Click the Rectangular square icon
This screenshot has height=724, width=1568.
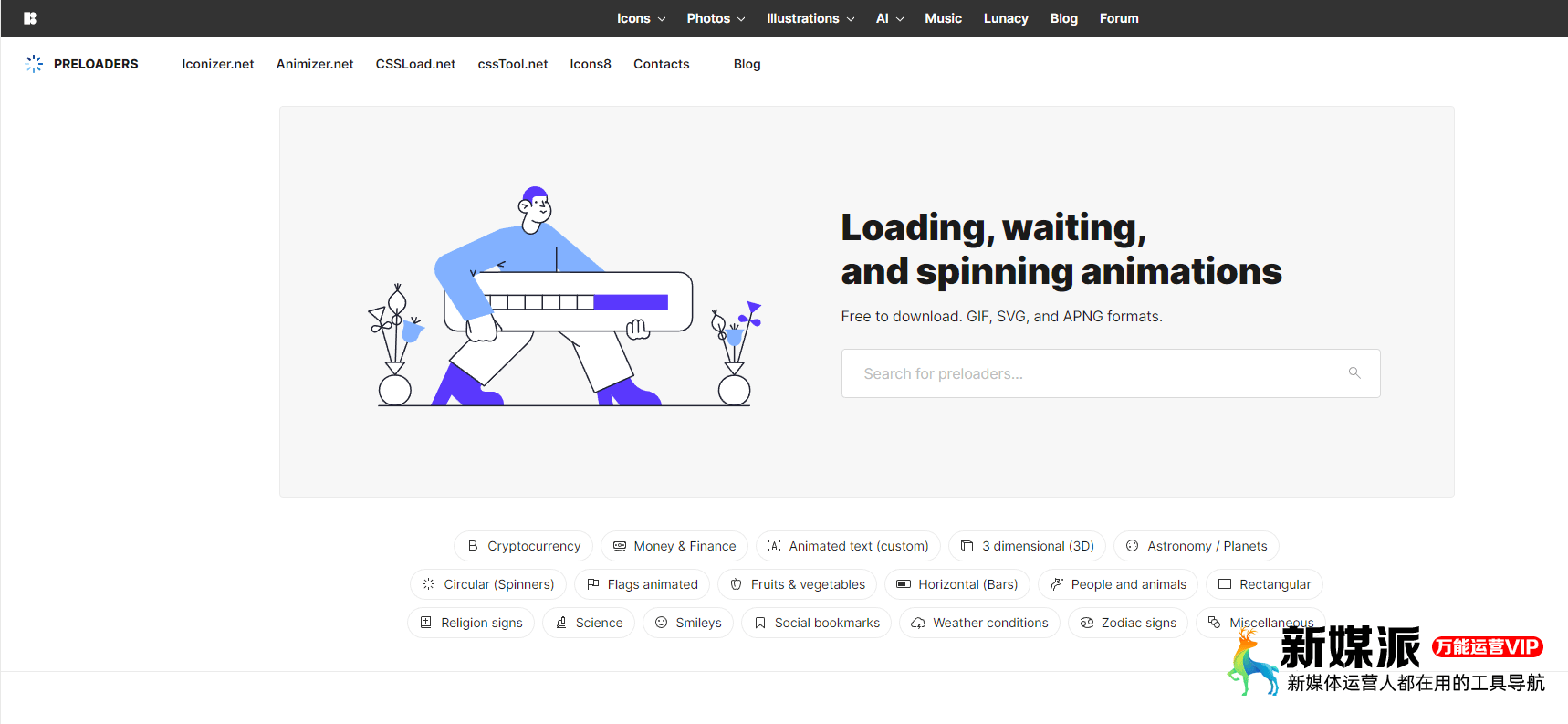point(1225,584)
